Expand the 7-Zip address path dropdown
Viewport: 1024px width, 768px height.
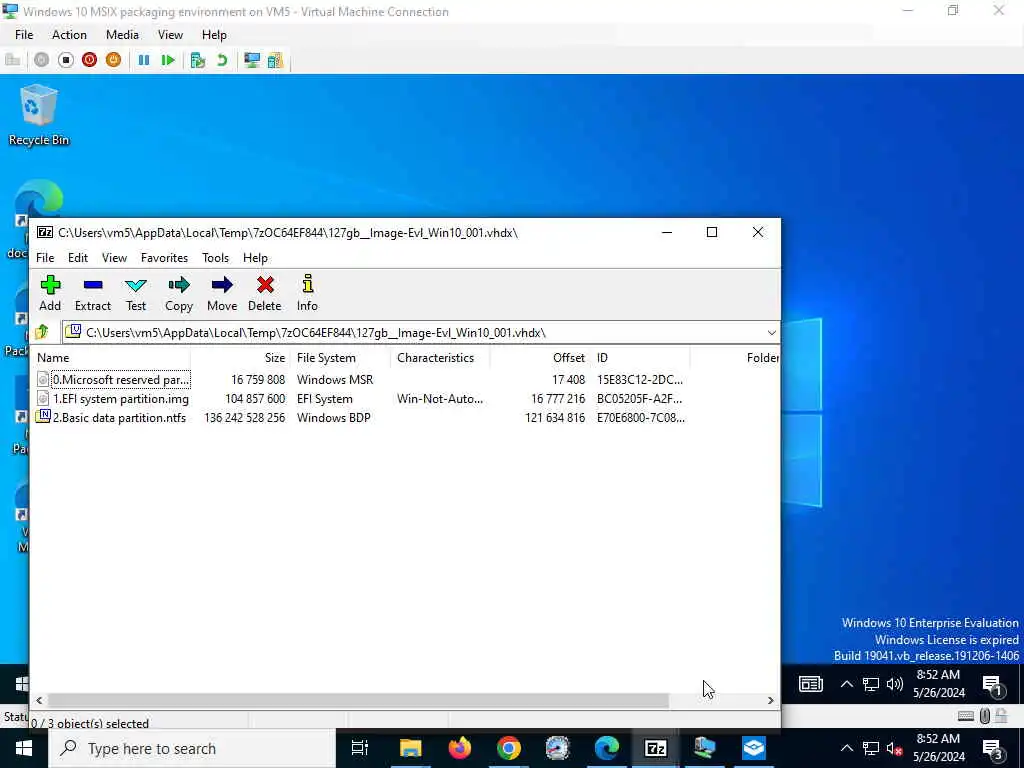tap(771, 333)
